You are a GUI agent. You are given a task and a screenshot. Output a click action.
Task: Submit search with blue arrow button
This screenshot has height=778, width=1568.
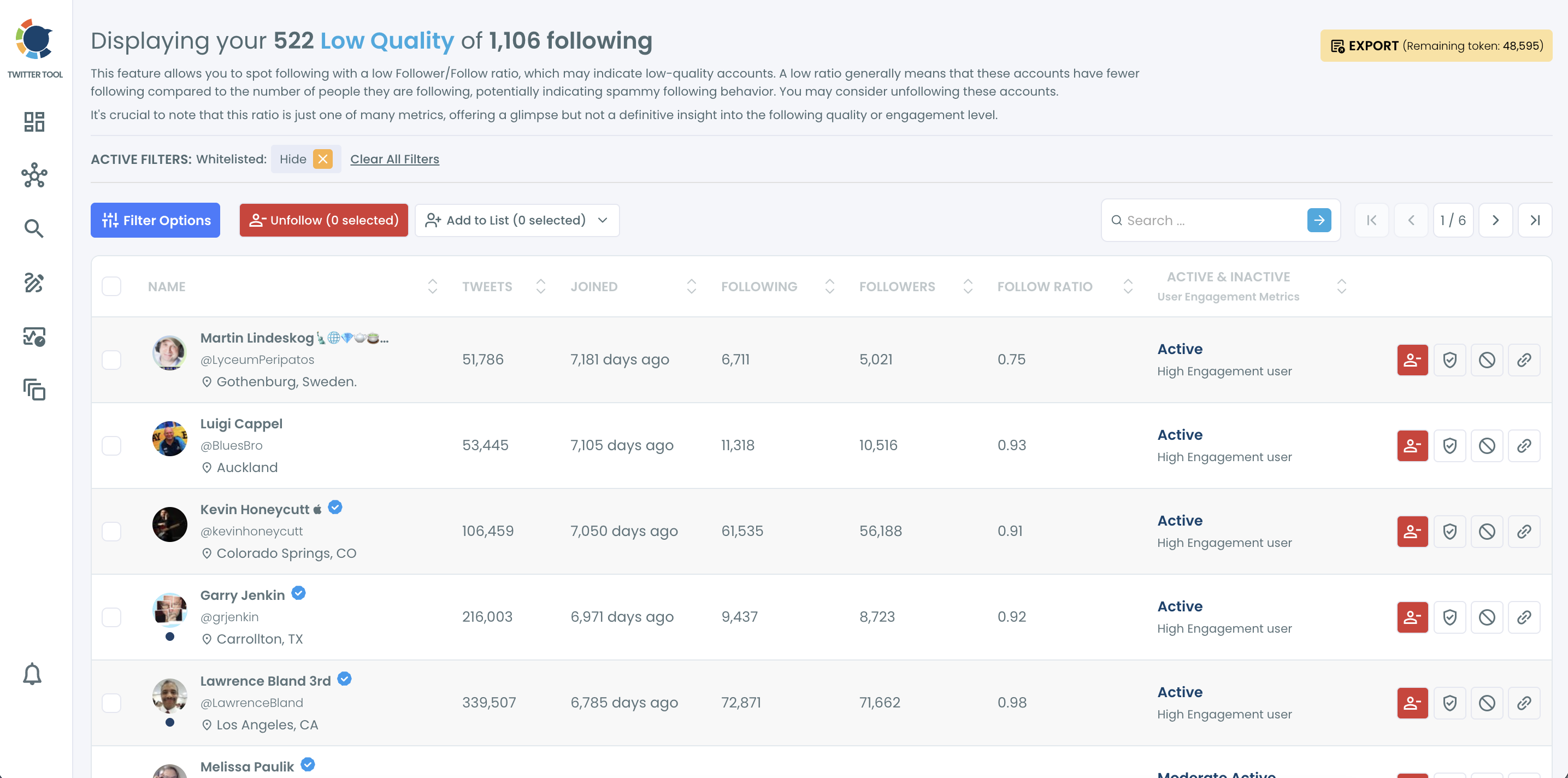1318,220
